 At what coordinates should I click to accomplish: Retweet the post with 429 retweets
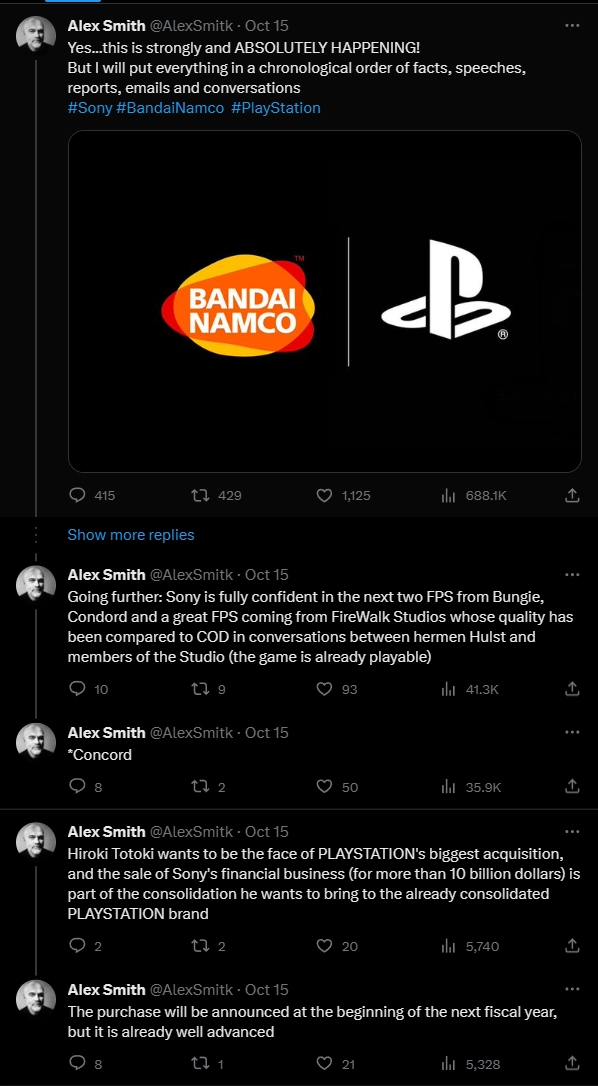(200, 495)
